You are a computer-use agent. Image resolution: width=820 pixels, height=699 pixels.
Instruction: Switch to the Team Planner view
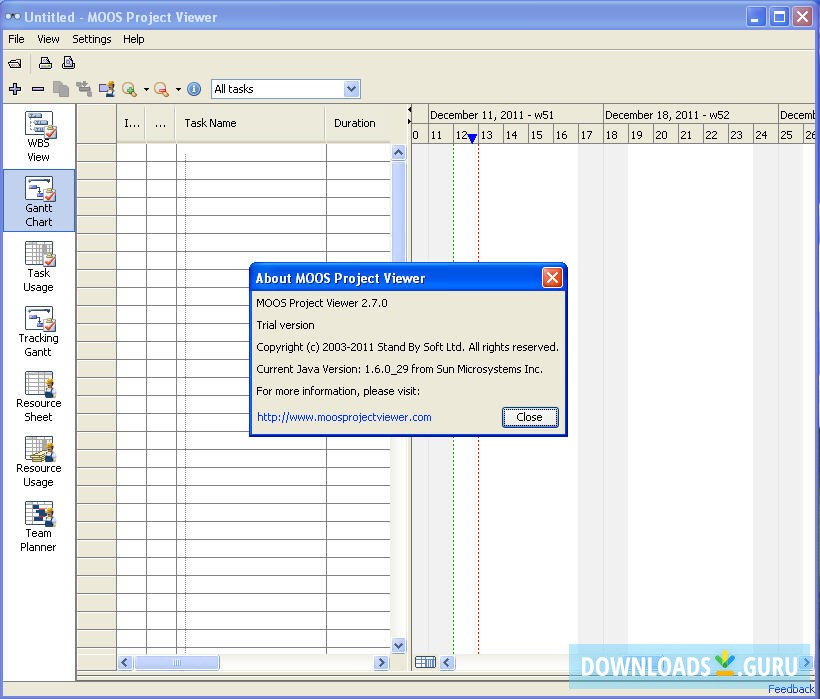pyautogui.click(x=38, y=525)
